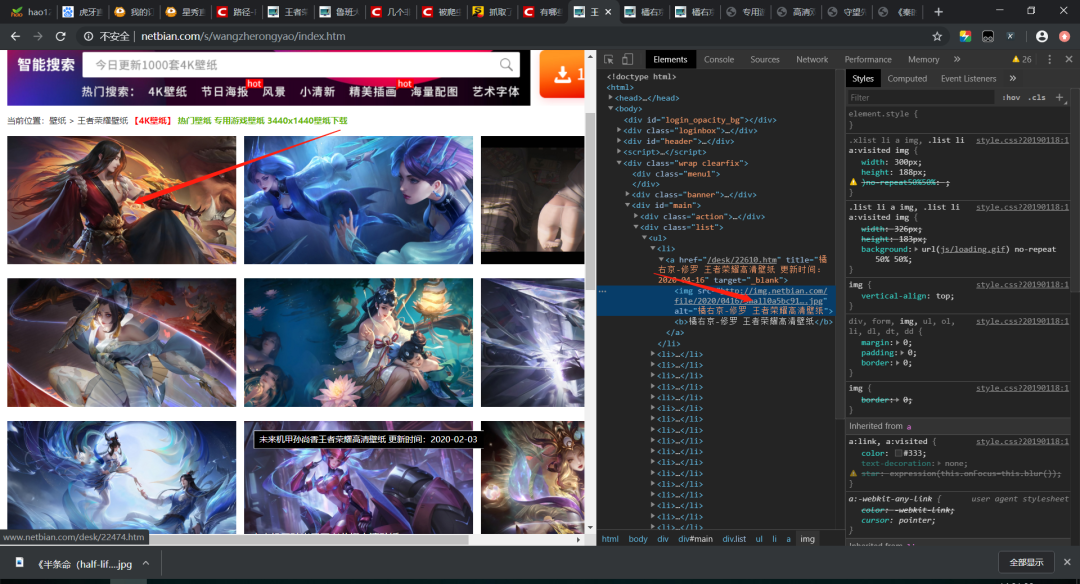Collapse the body element node
This screenshot has width=1080, height=584.
(610, 109)
